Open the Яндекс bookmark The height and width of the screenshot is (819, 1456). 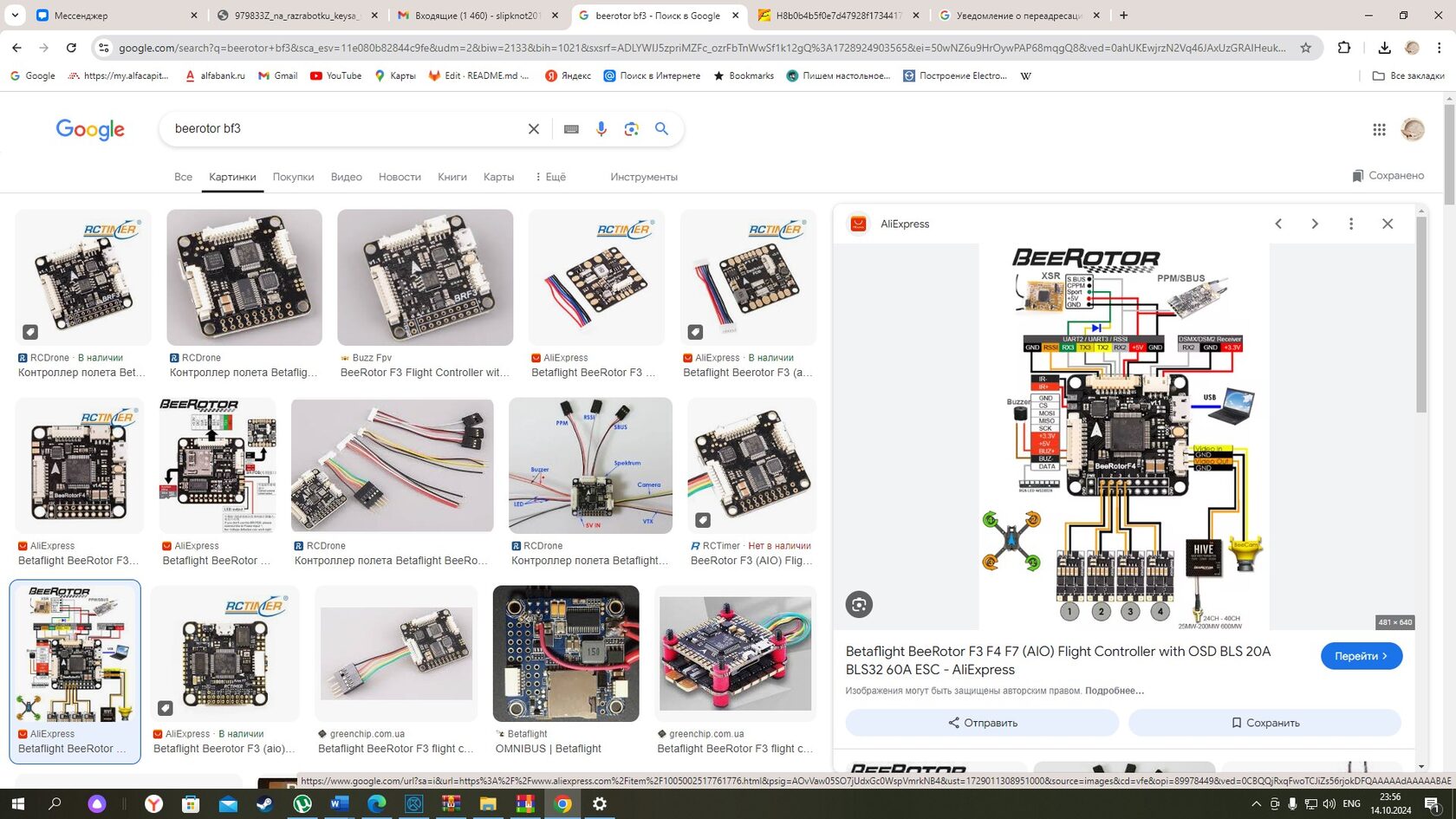(568, 76)
